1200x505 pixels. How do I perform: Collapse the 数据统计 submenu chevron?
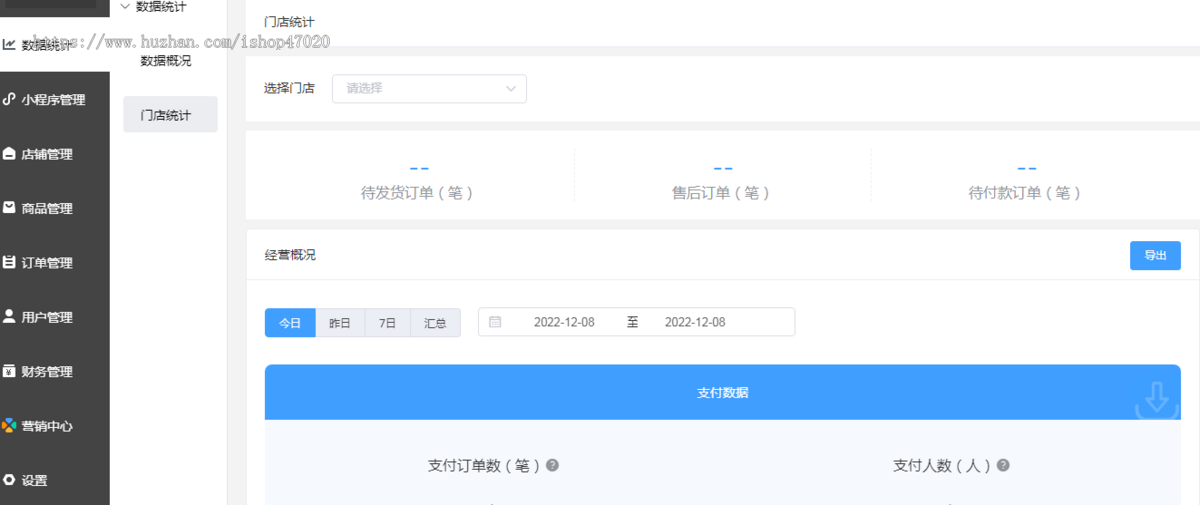point(125,6)
